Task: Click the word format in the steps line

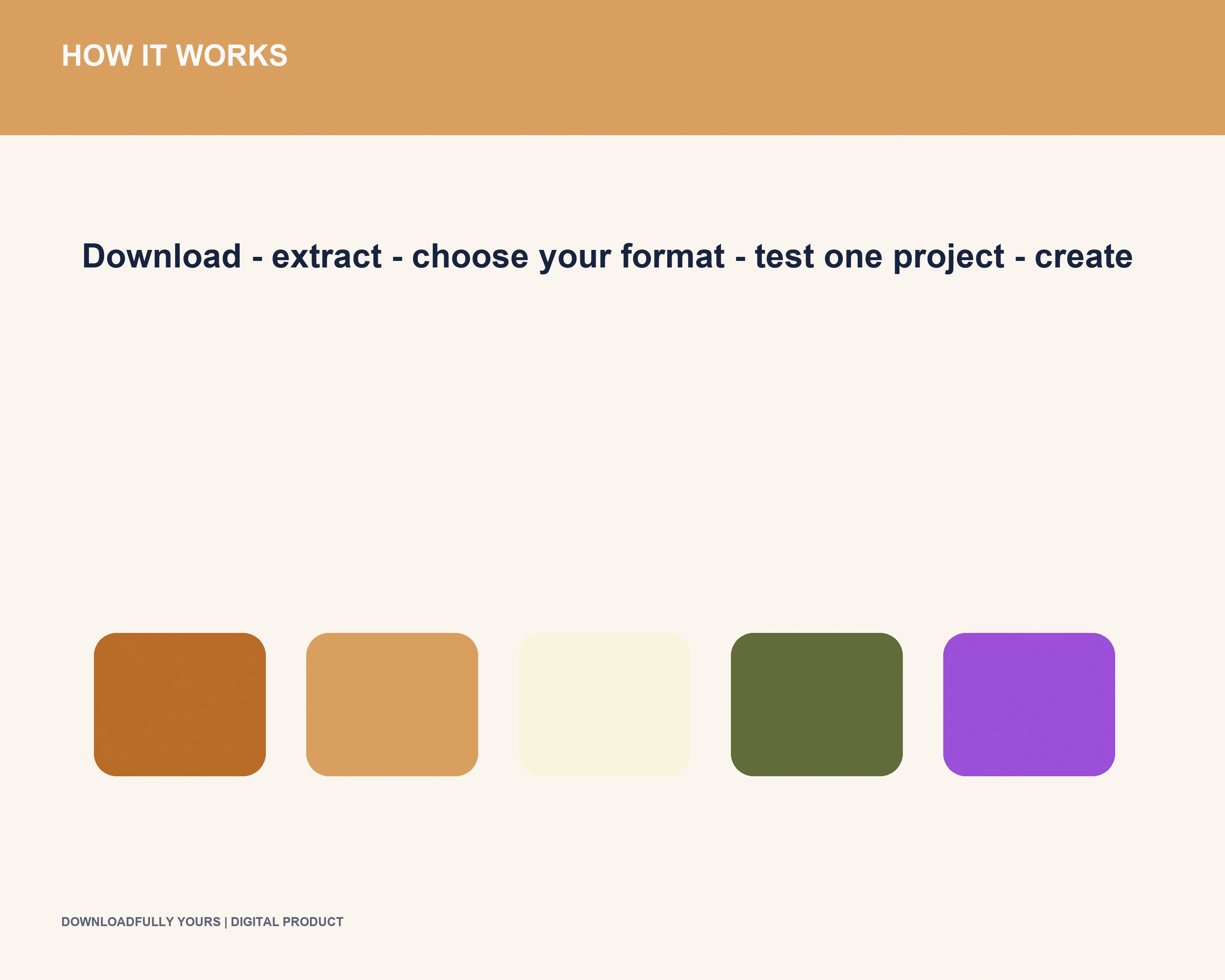Action: click(673, 256)
